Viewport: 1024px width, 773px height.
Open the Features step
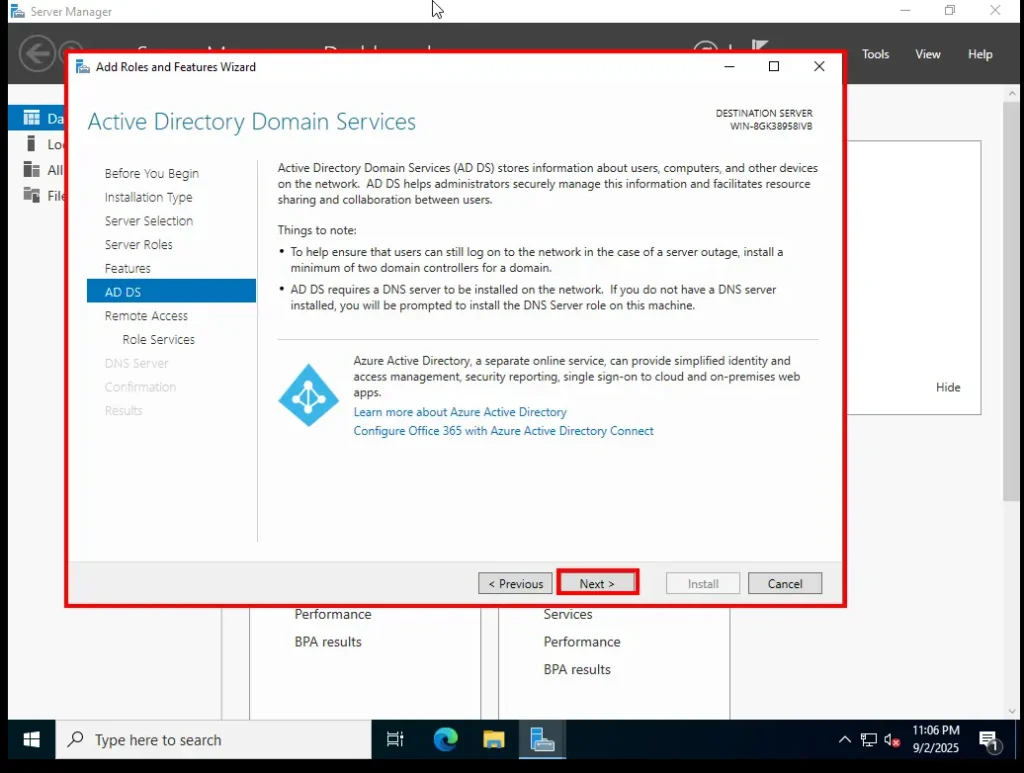coord(127,268)
